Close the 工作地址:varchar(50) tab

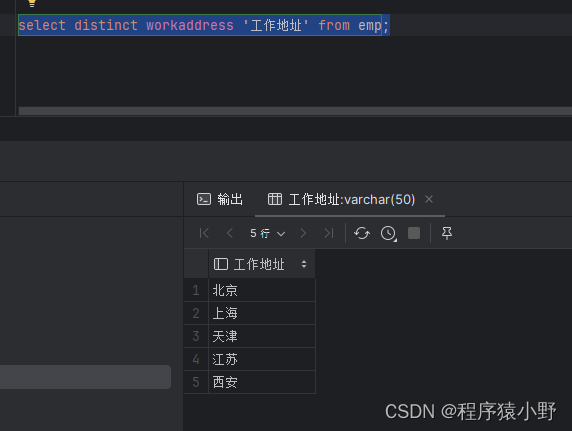pos(429,199)
